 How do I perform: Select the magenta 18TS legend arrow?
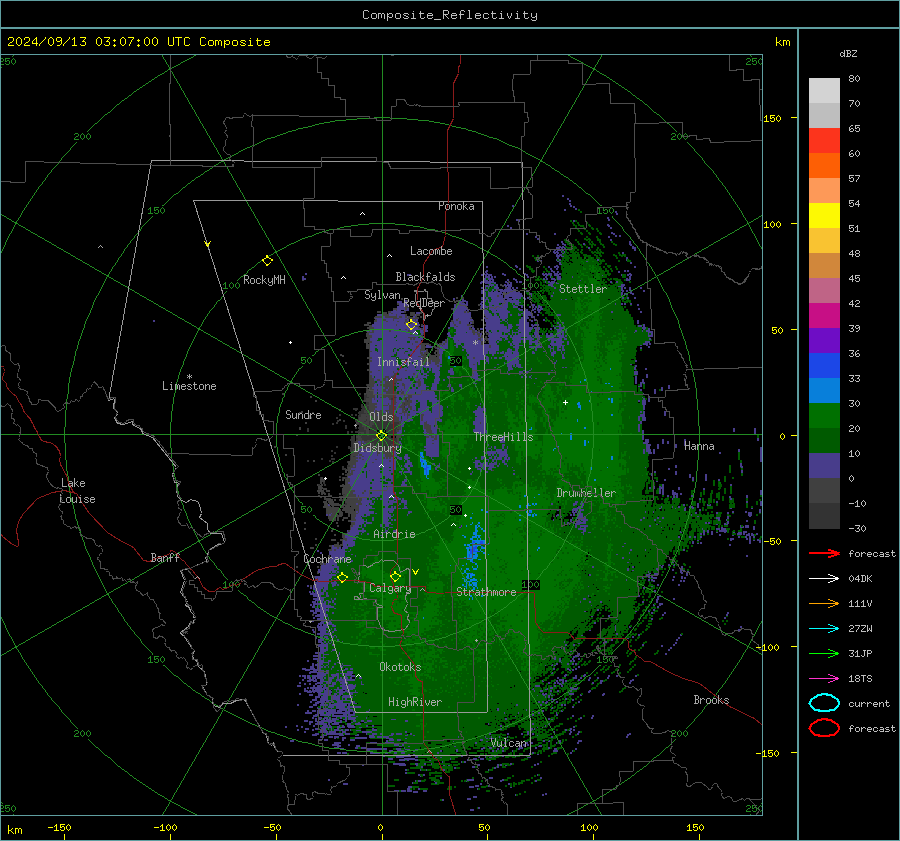[x=824, y=679]
